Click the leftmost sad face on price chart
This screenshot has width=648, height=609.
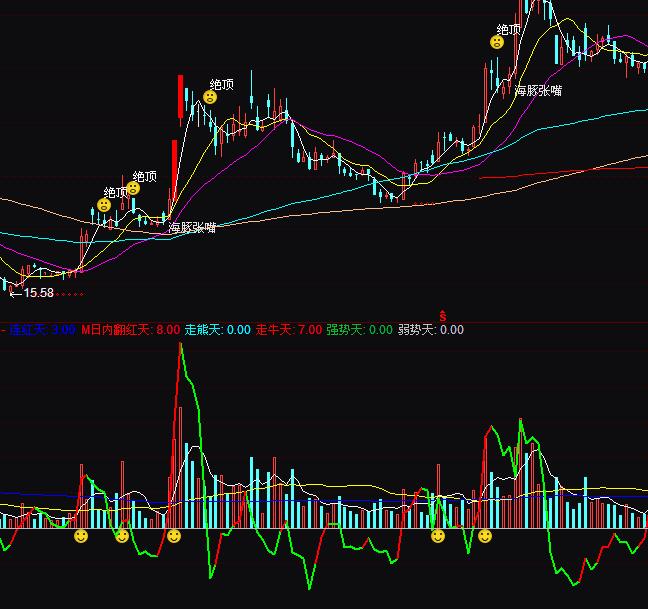(103, 205)
